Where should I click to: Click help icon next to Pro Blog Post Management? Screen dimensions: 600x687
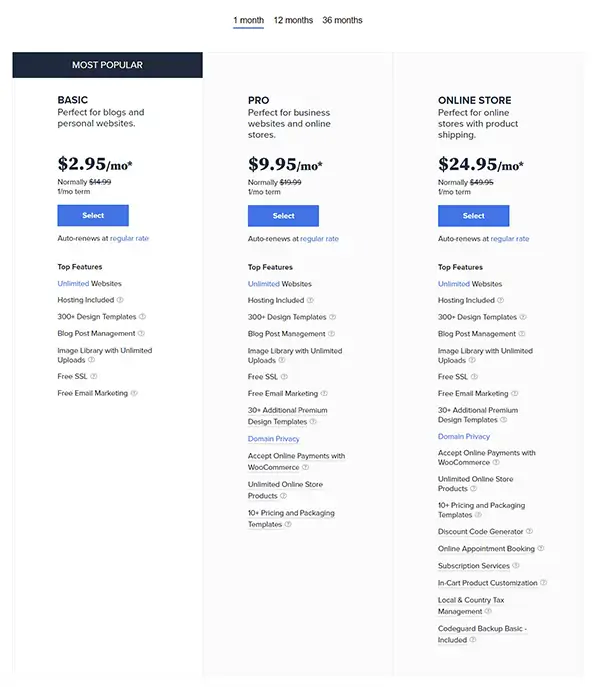pos(331,334)
